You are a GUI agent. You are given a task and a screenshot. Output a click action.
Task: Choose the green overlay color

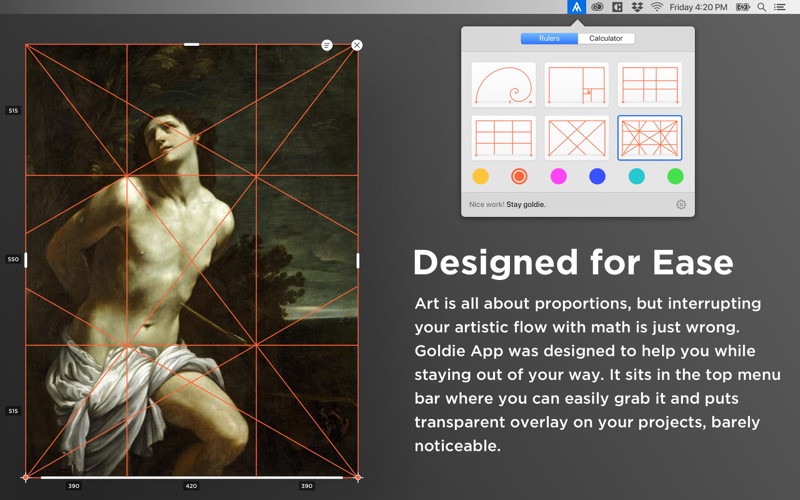[x=675, y=176]
